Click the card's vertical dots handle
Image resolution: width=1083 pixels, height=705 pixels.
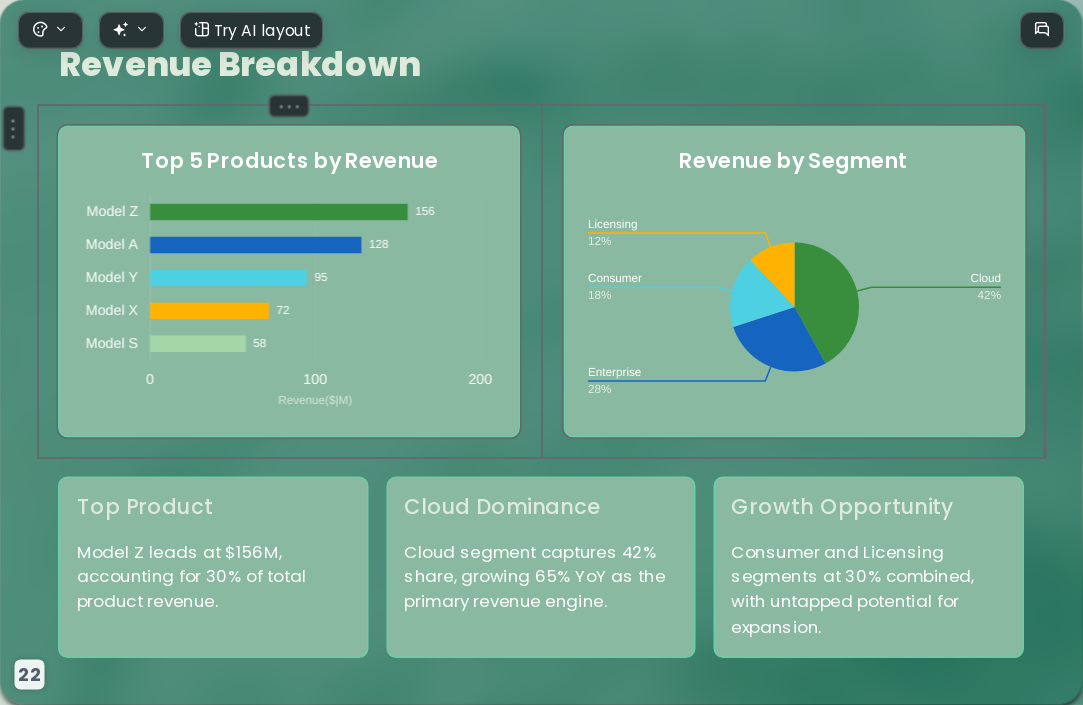click(x=13, y=128)
